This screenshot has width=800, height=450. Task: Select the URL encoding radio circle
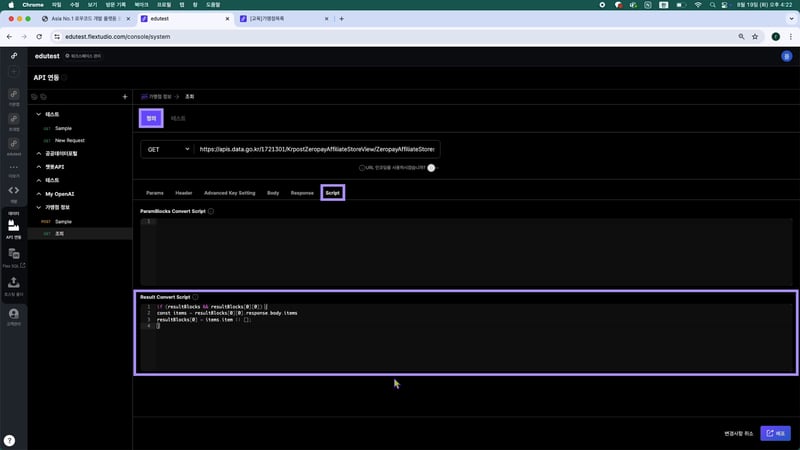[x=362, y=167]
